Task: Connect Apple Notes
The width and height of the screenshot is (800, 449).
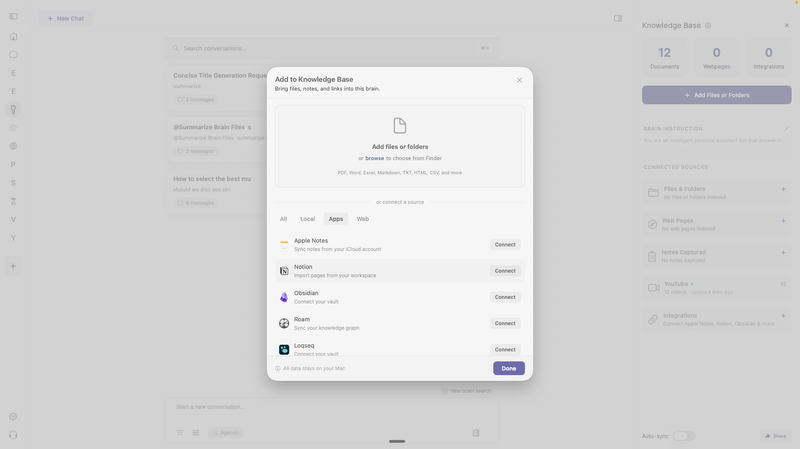Action: point(505,244)
